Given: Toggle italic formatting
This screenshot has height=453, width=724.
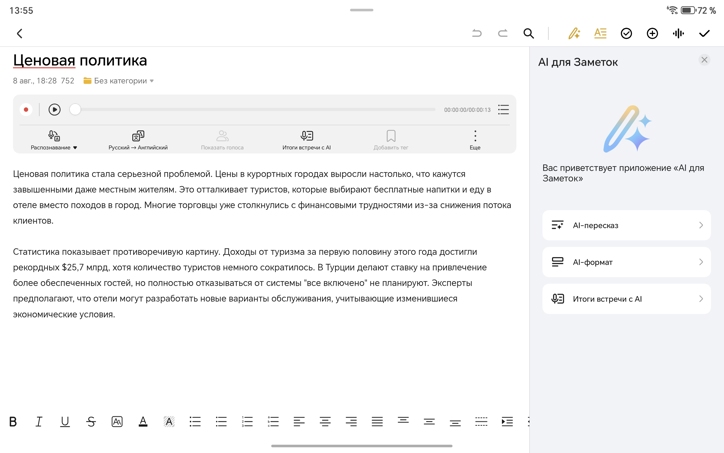Looking at the screenshot, I should 39,422.
